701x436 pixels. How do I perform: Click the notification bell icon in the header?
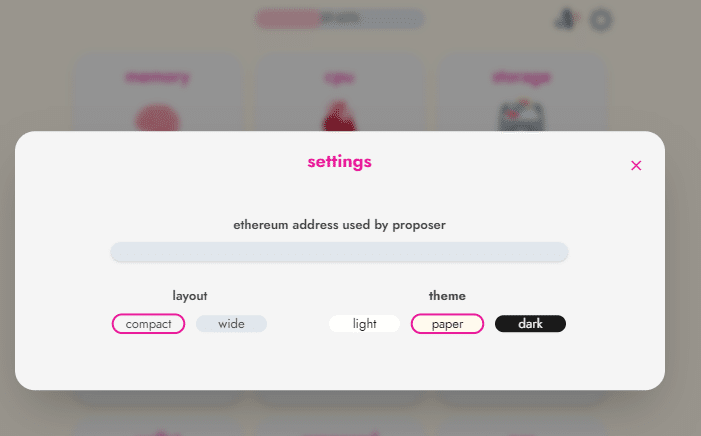[x=565, y=19]
